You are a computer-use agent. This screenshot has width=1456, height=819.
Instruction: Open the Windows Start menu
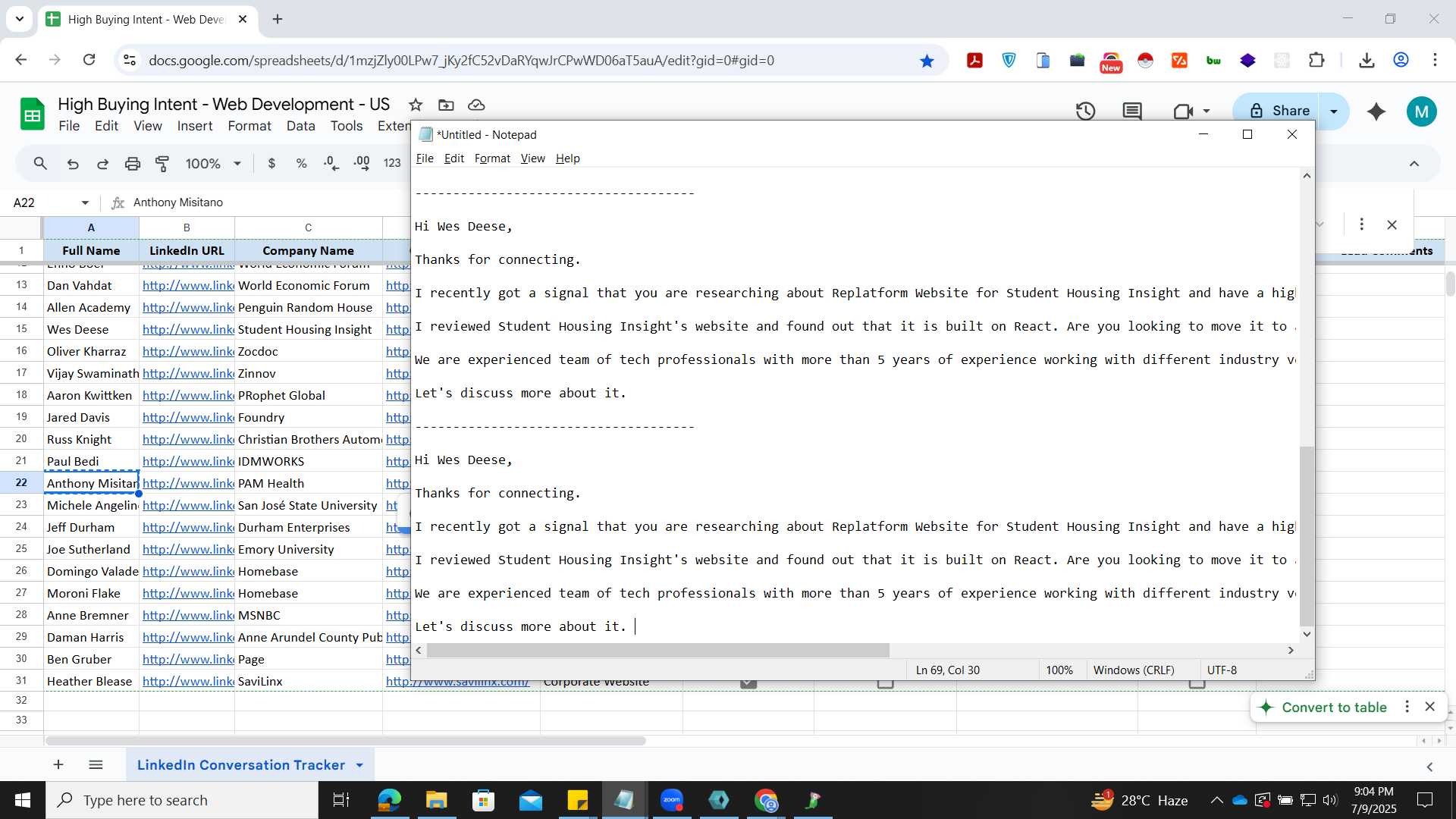[x=23, y=800]
